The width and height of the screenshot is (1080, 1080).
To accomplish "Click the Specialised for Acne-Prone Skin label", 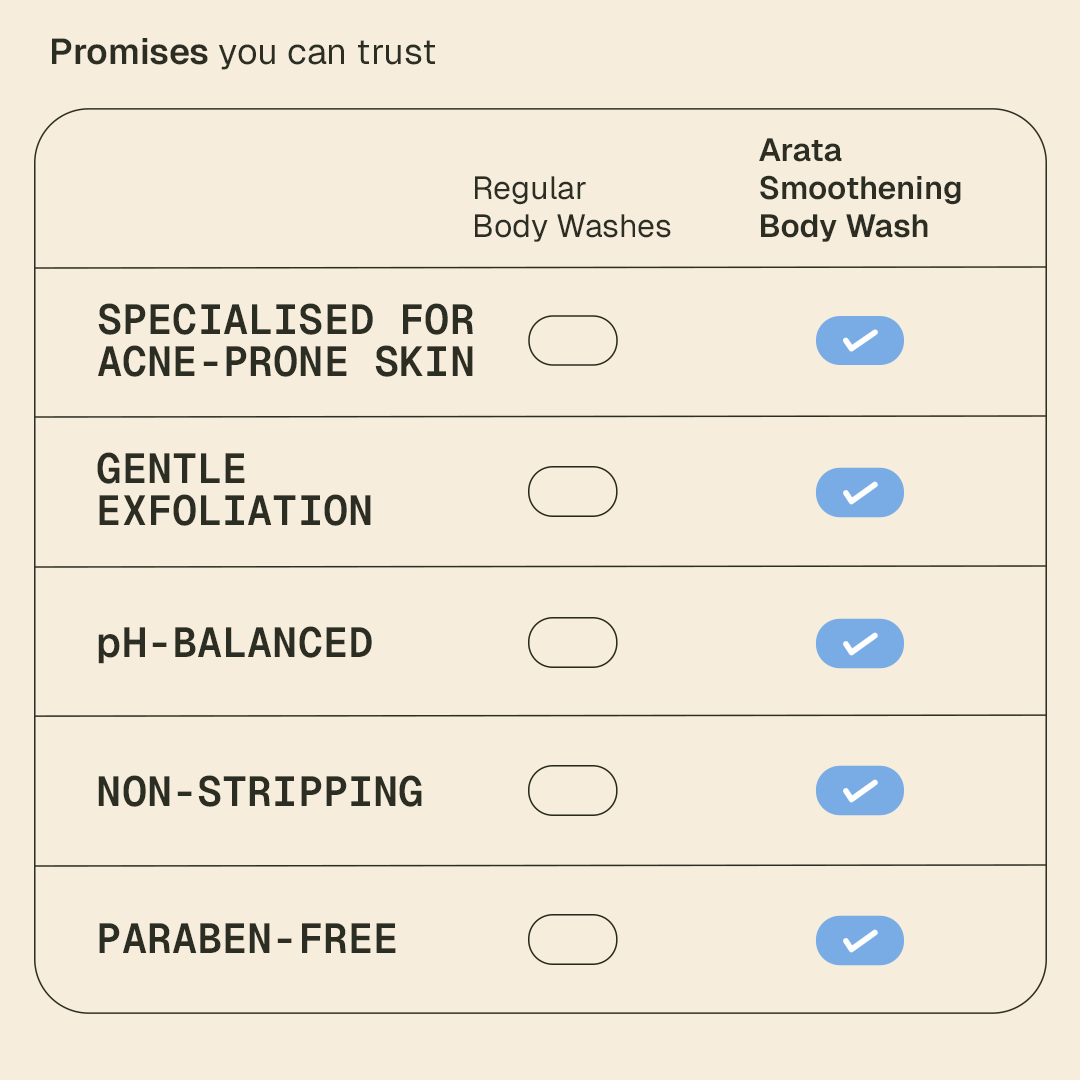I will (x=285, y=341).
